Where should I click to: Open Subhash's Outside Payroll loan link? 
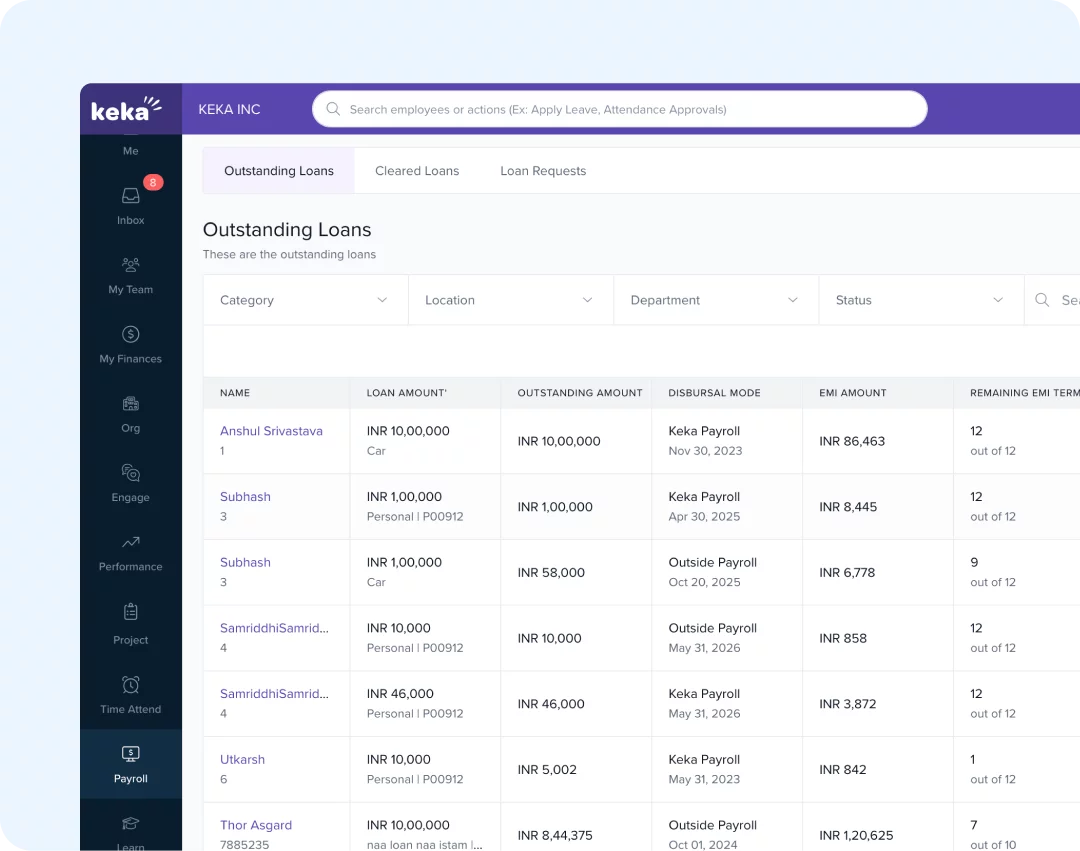[245, 563]
